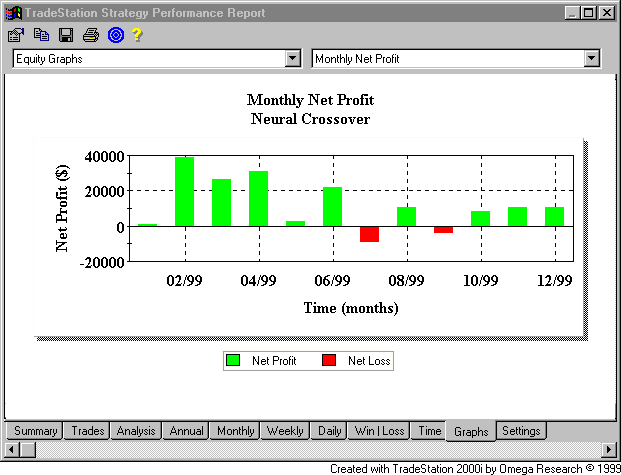Image resolution: width=621 pixels, height=475 pixels.
Task: Open the Win | Loss tab
Action: (x=379, y=431)
